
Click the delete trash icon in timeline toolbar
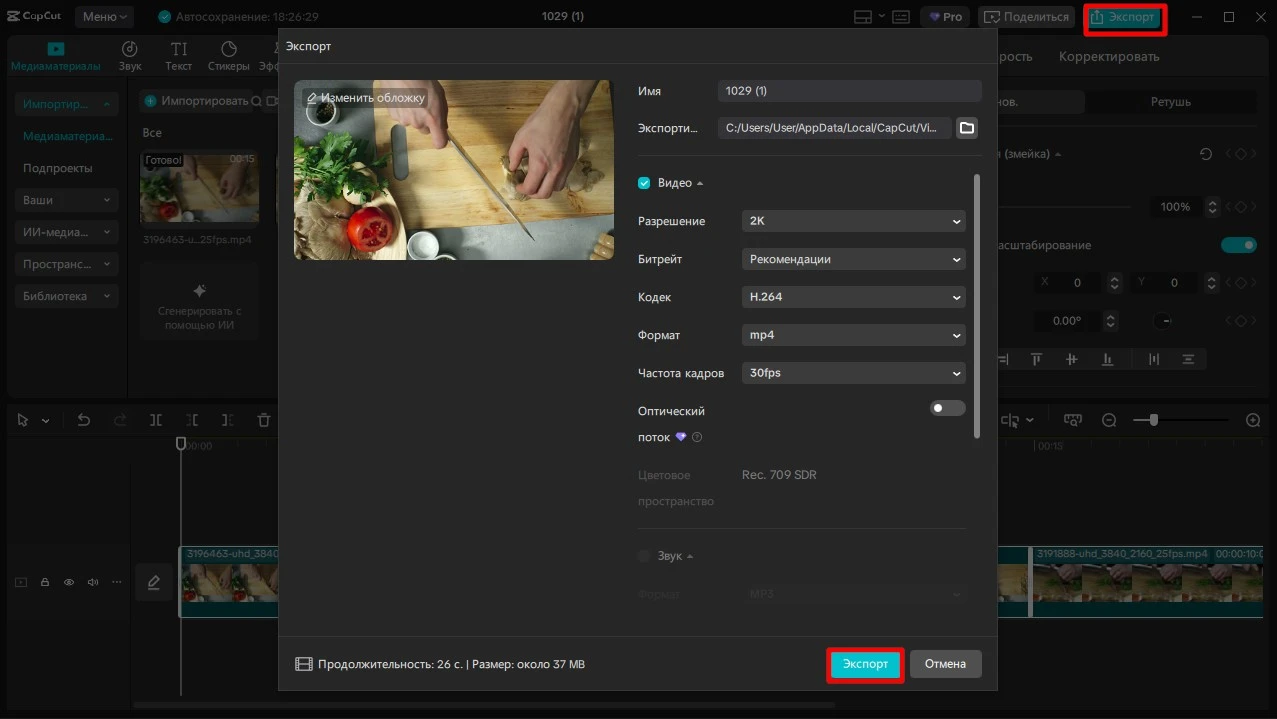point(264,421)
